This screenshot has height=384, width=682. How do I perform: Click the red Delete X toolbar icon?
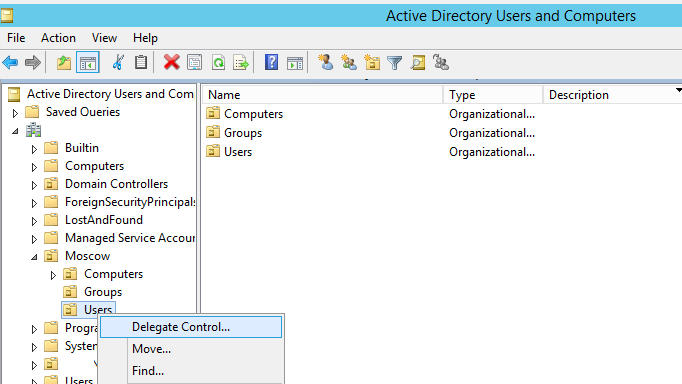(x=172, y=63)
